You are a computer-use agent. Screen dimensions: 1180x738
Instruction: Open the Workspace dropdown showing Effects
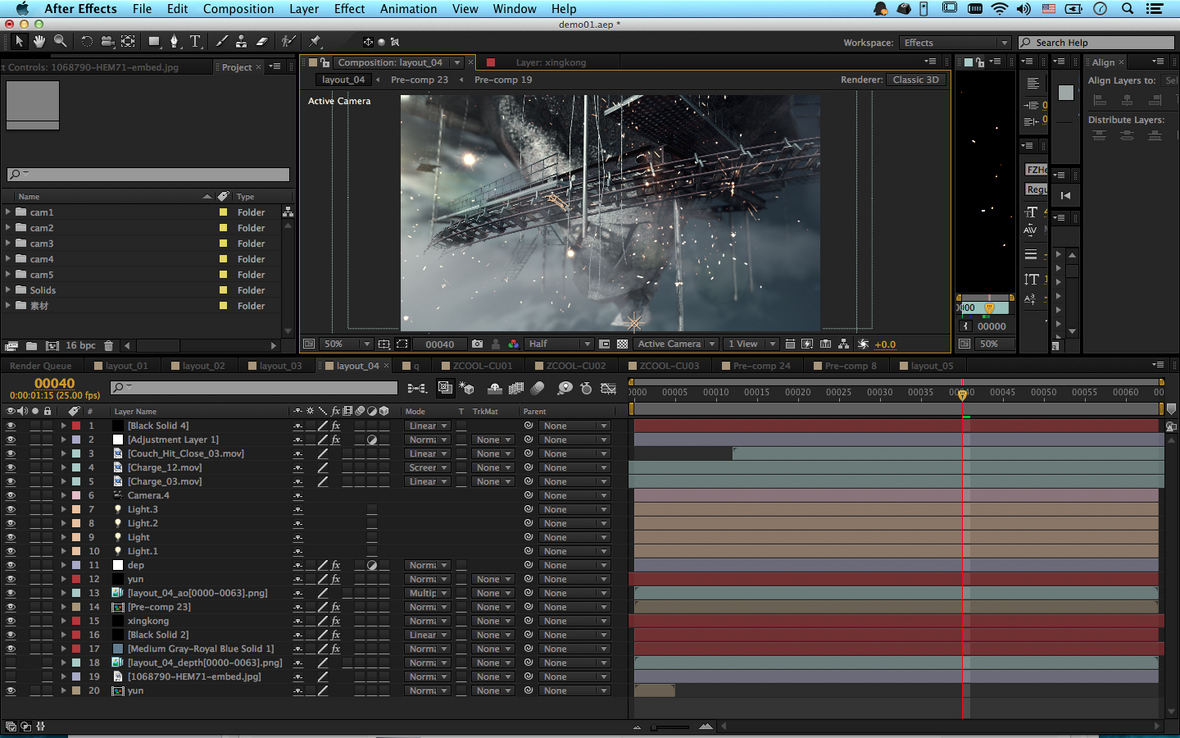tap(955, 43)
